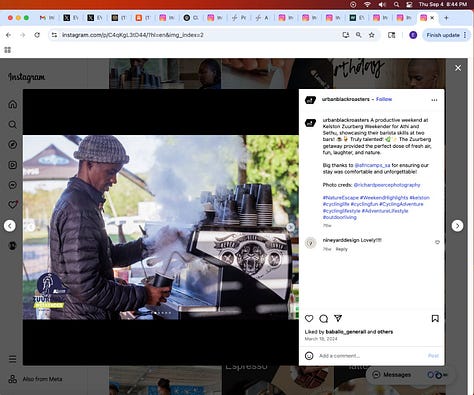Show the next photo in carousel
This screenshot has height=395, width=474.
coord(290,227)
